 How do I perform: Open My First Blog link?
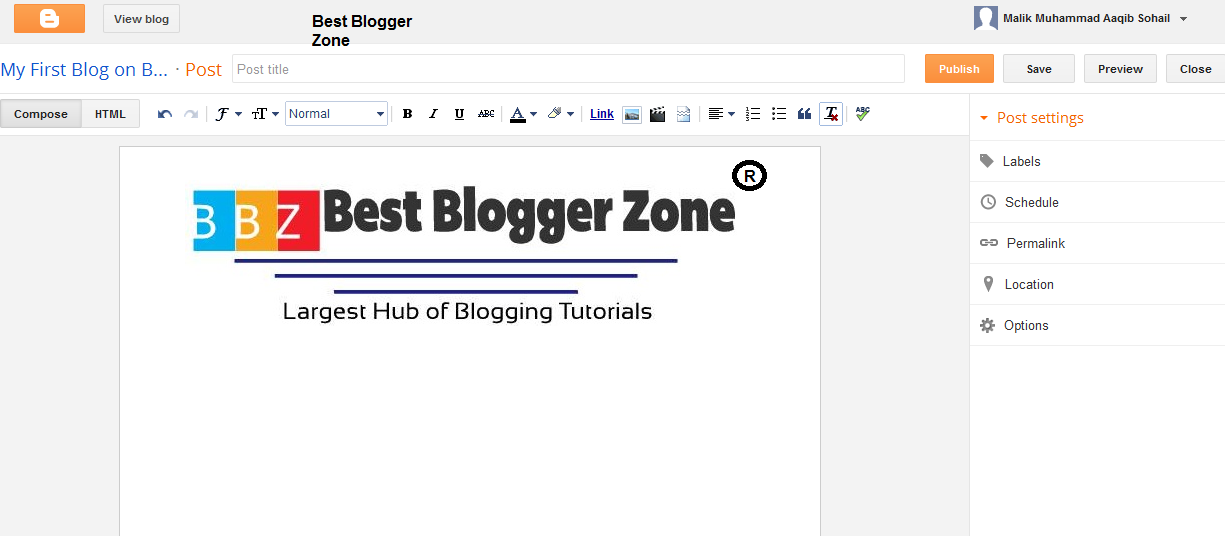[x=84, y=70]
